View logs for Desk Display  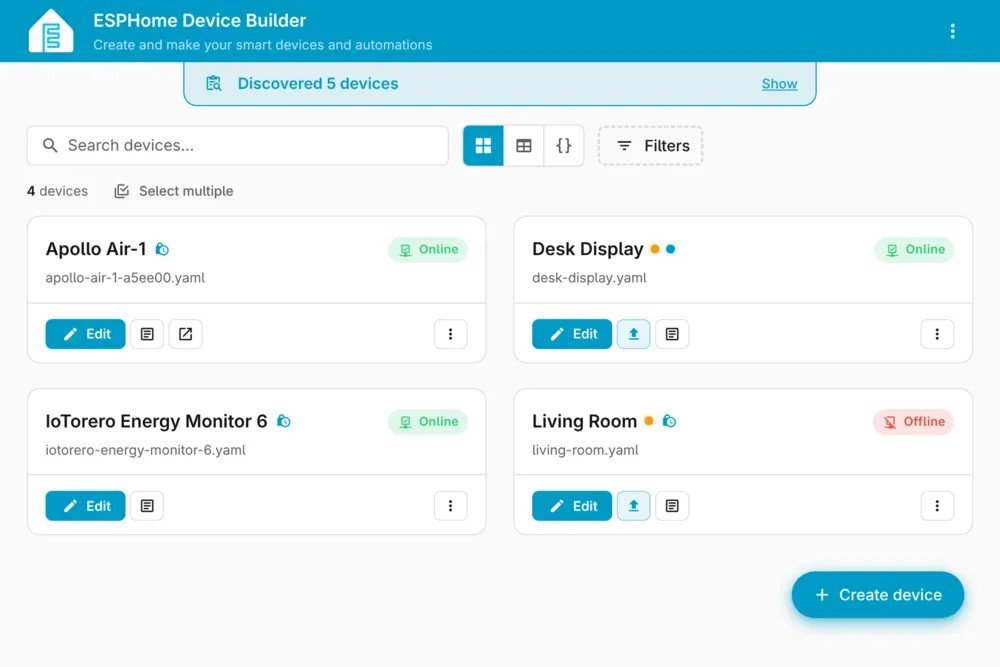pos(672,334)
